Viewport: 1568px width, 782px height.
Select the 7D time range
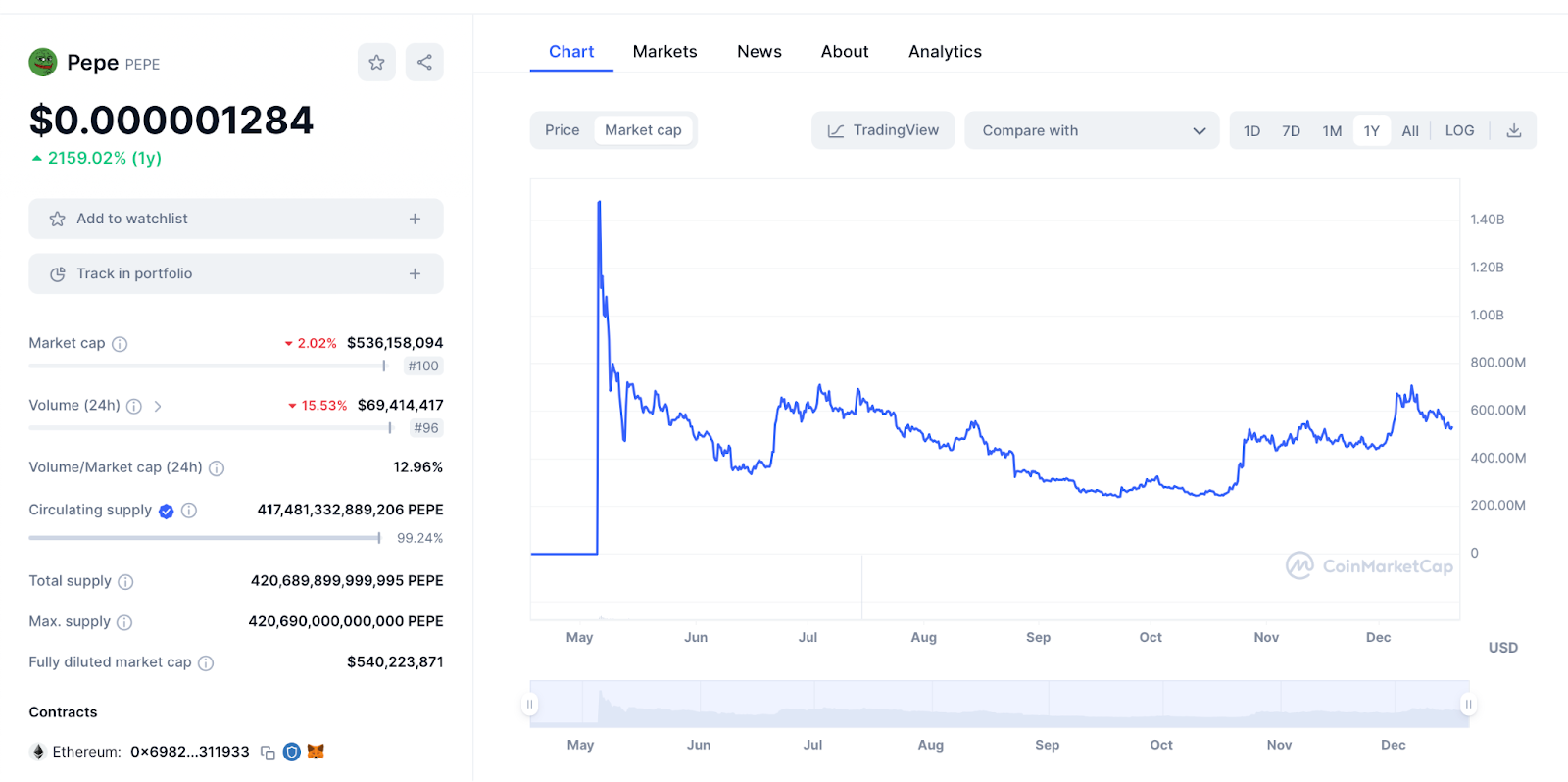[1292, 130]
